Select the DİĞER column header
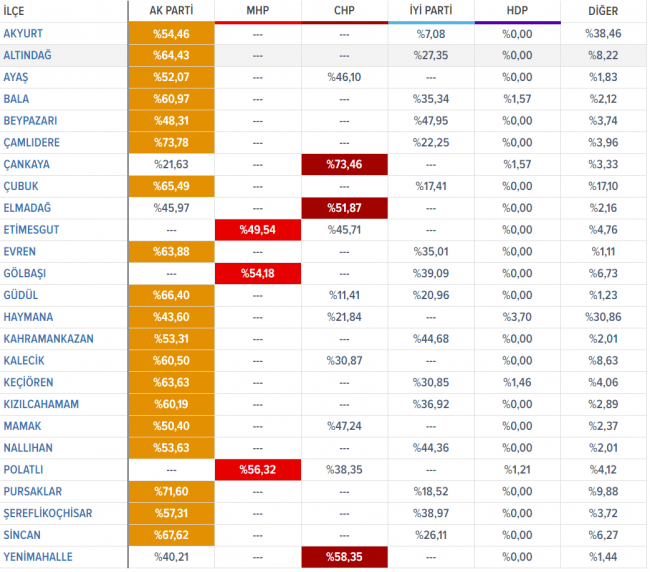 tap(602, 10)
